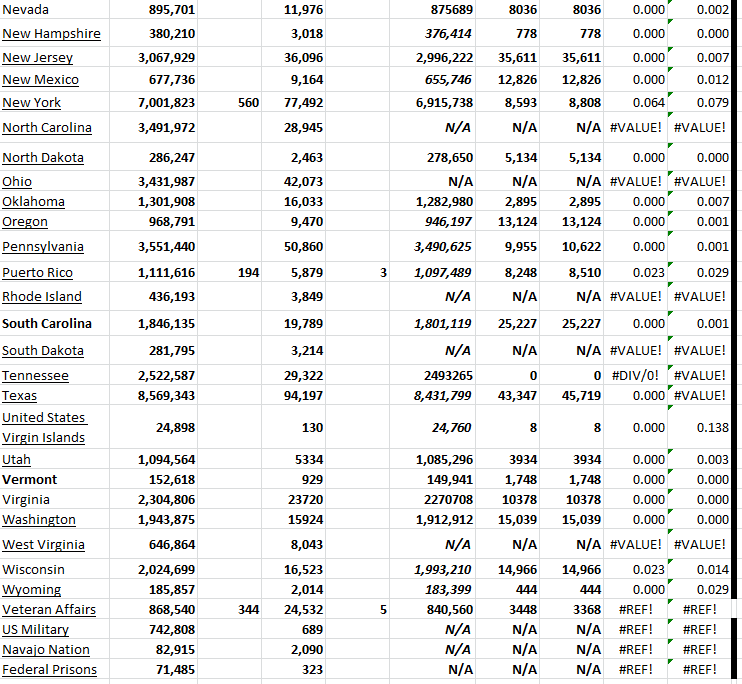Open the New Hampshire link

pos(51,34)
